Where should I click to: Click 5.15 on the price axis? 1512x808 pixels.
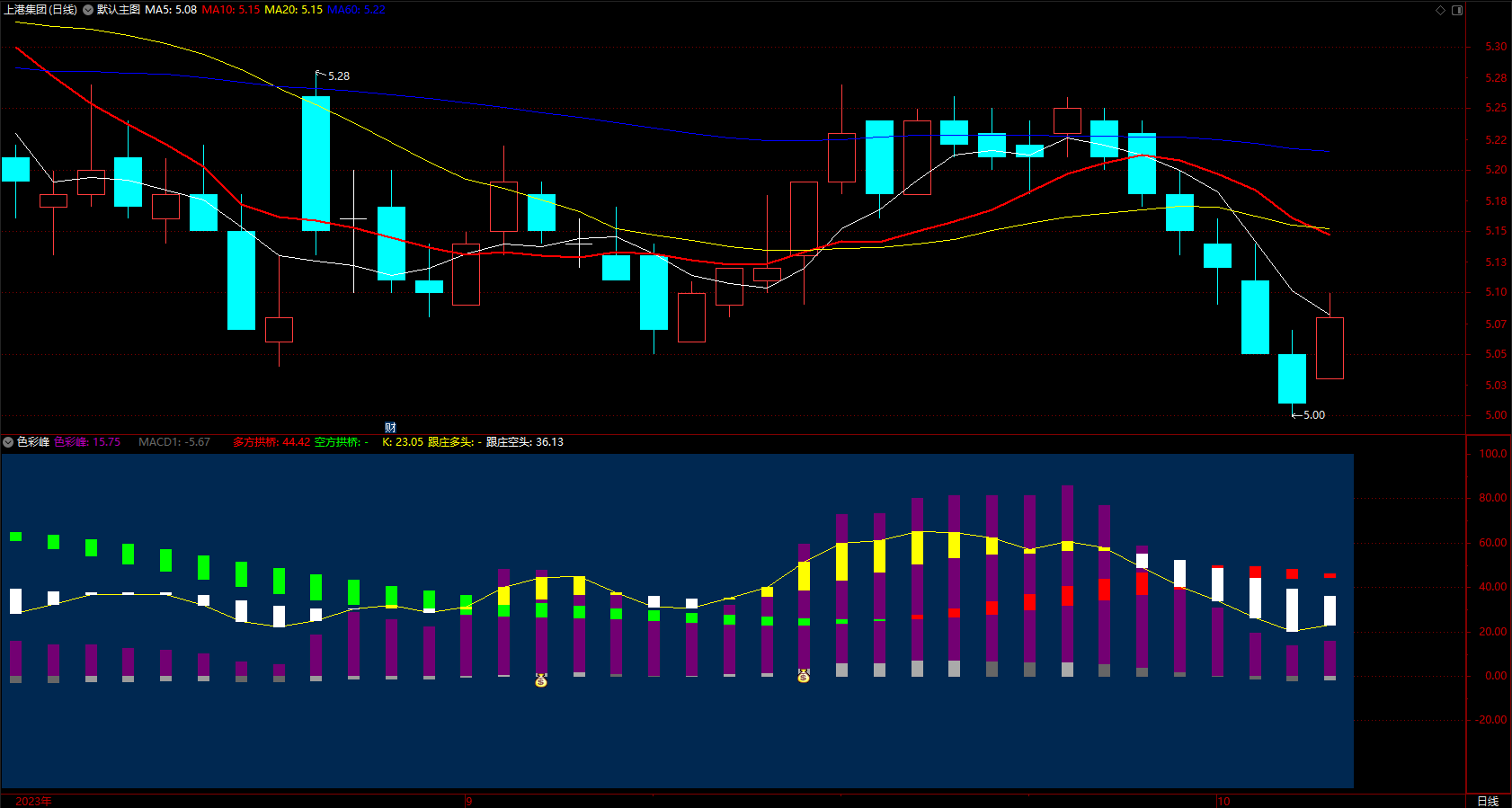click(1496, 231)
